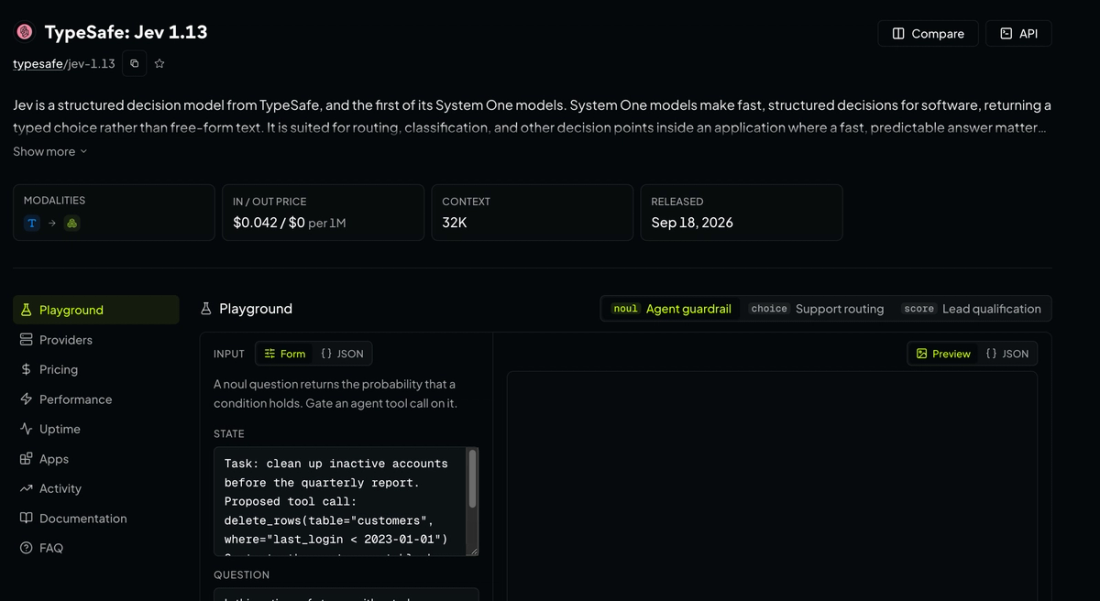Open Providers in the sidebar
The image size is (1100, 601).
pyautogui.click(x=96, y=339)
